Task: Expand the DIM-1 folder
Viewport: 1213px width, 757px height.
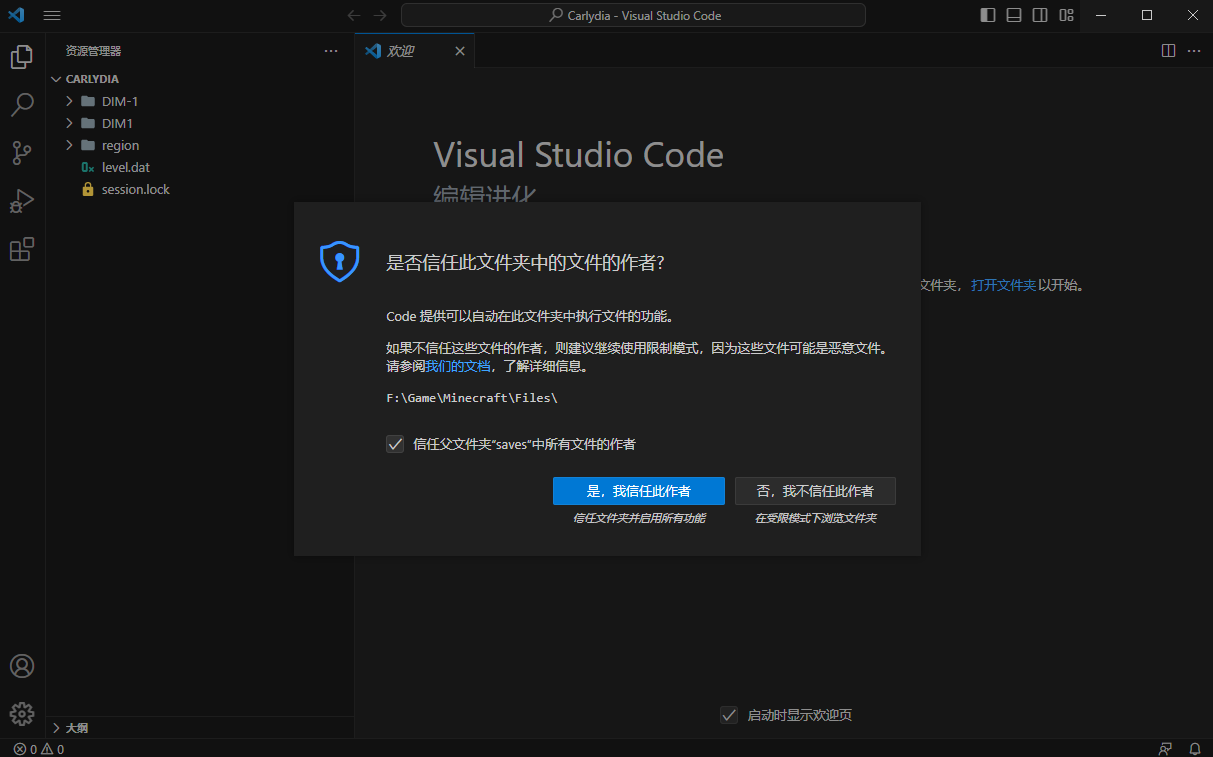Action: click(119, 101)
